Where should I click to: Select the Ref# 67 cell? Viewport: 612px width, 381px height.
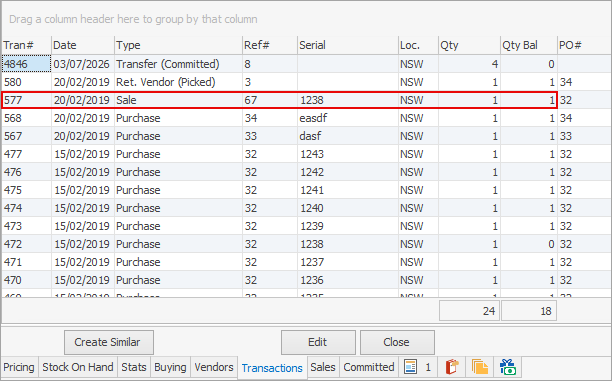(x=270, y=100)
